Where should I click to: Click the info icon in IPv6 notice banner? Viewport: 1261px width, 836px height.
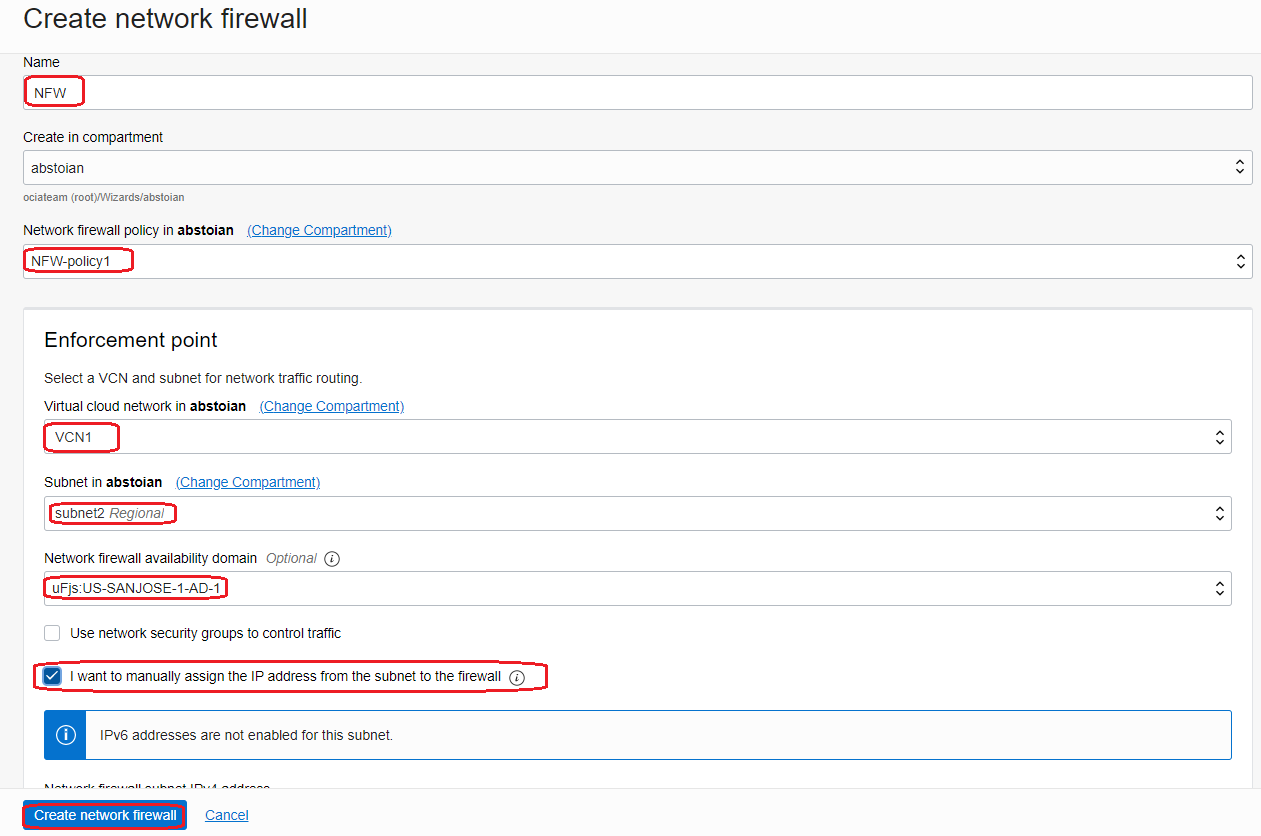pyautogui.click(x=65, y=735)
